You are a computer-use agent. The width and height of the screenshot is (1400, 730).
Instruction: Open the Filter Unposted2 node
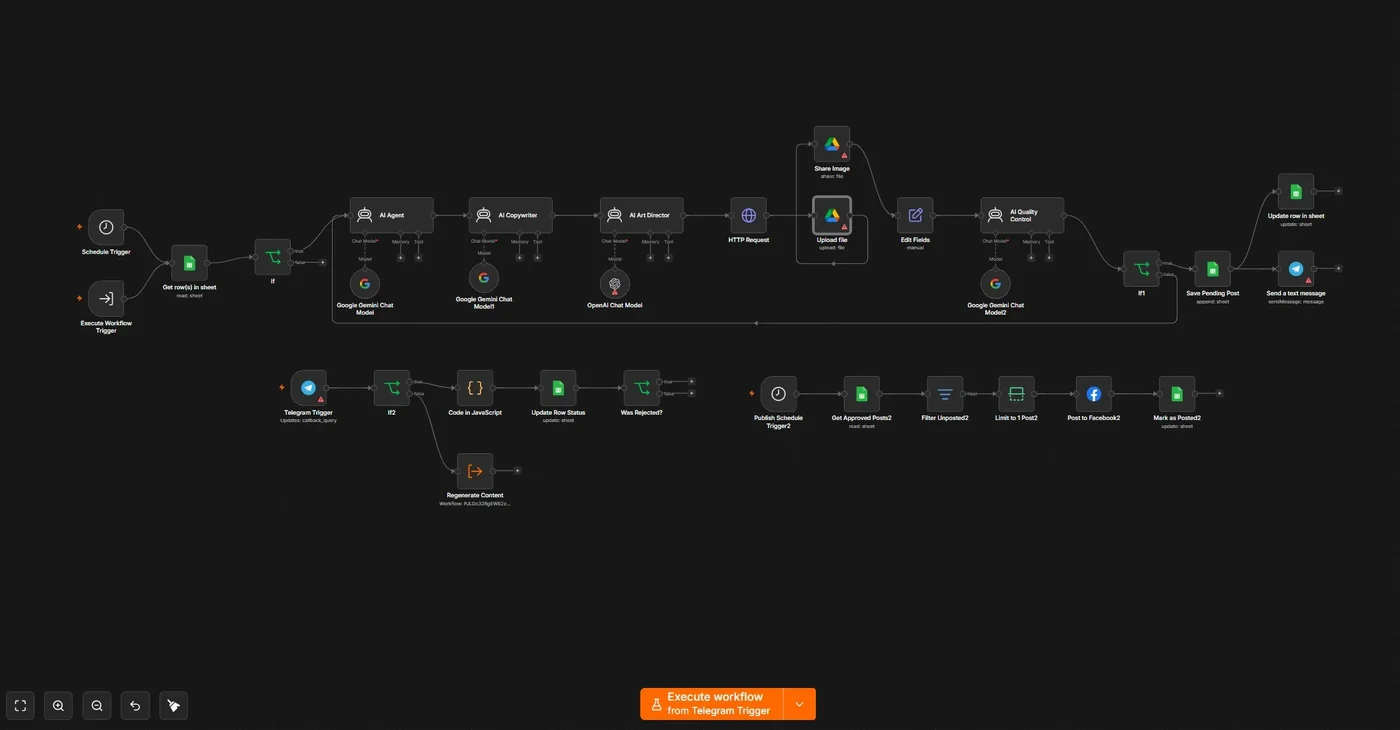[945, 394]
